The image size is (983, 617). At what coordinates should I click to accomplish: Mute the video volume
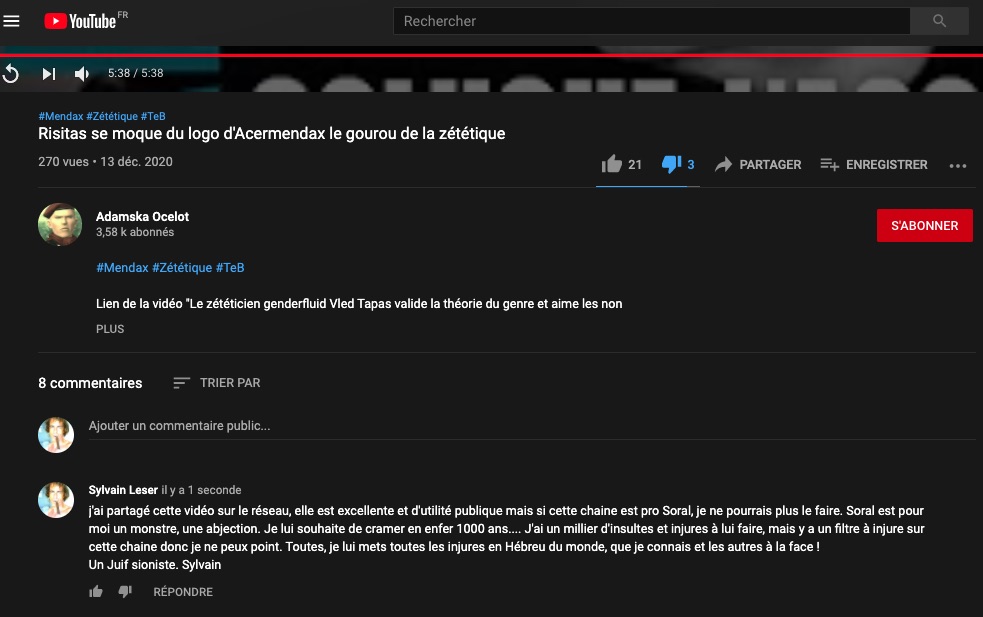point(81,74)
